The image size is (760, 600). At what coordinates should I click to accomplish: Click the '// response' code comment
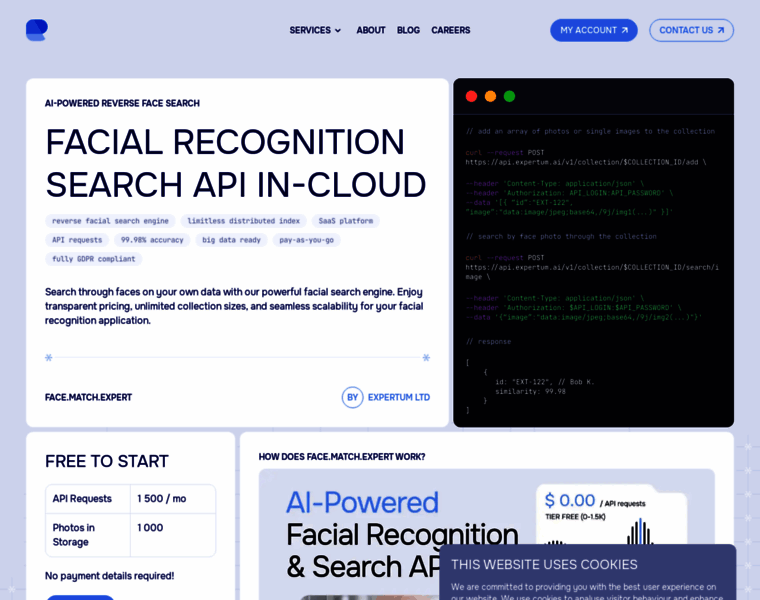pos(489,342)
